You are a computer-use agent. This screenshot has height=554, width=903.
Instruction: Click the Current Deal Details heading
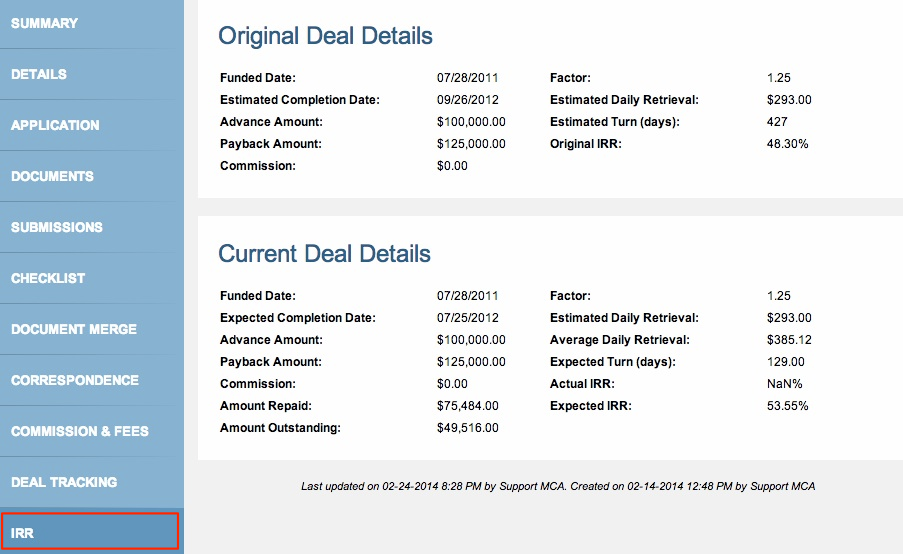tap(324, 254)
